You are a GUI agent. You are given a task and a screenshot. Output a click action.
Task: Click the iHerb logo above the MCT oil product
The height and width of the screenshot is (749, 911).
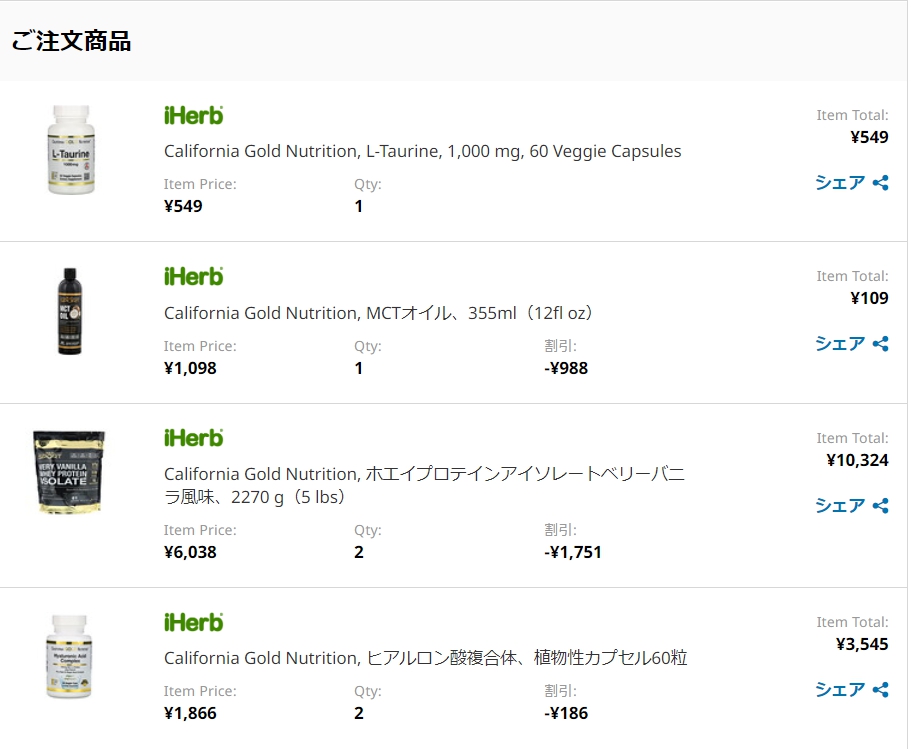(x=193, y=276)
